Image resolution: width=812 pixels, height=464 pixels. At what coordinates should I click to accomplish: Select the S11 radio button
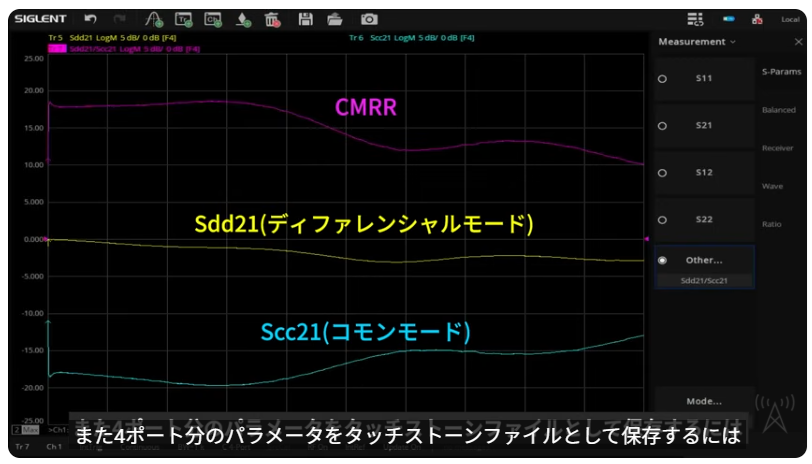[662, 79]
